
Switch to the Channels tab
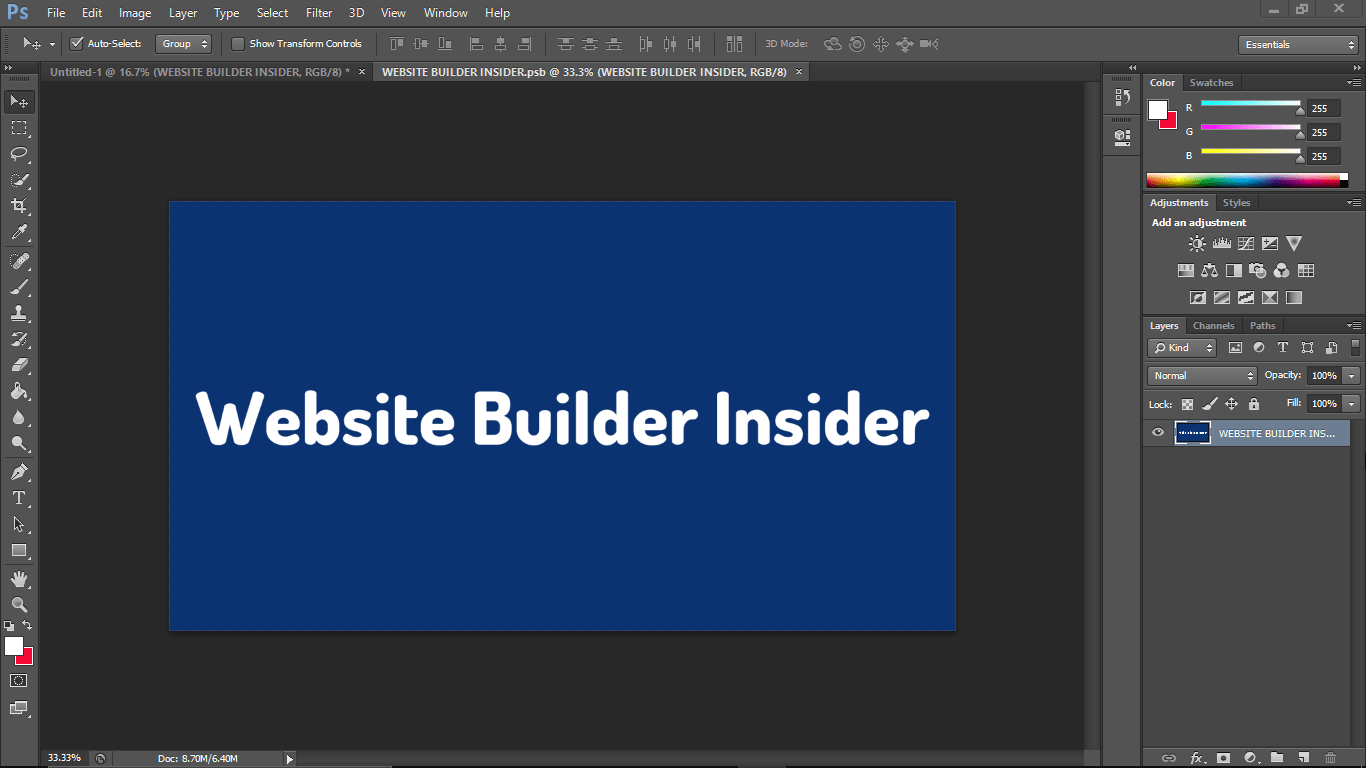click(1213, 325)
